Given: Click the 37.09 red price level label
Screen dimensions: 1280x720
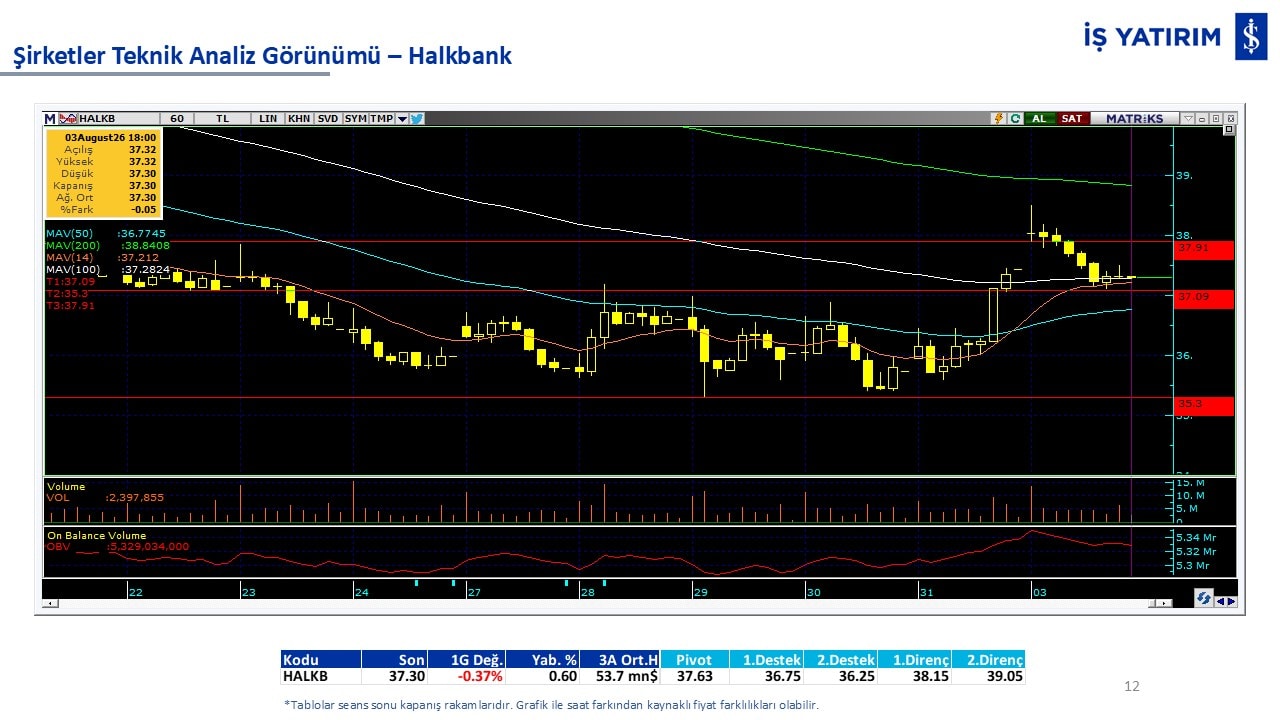Looking at the screenshot, I should pyautogui.click(x=1204, y=298).
